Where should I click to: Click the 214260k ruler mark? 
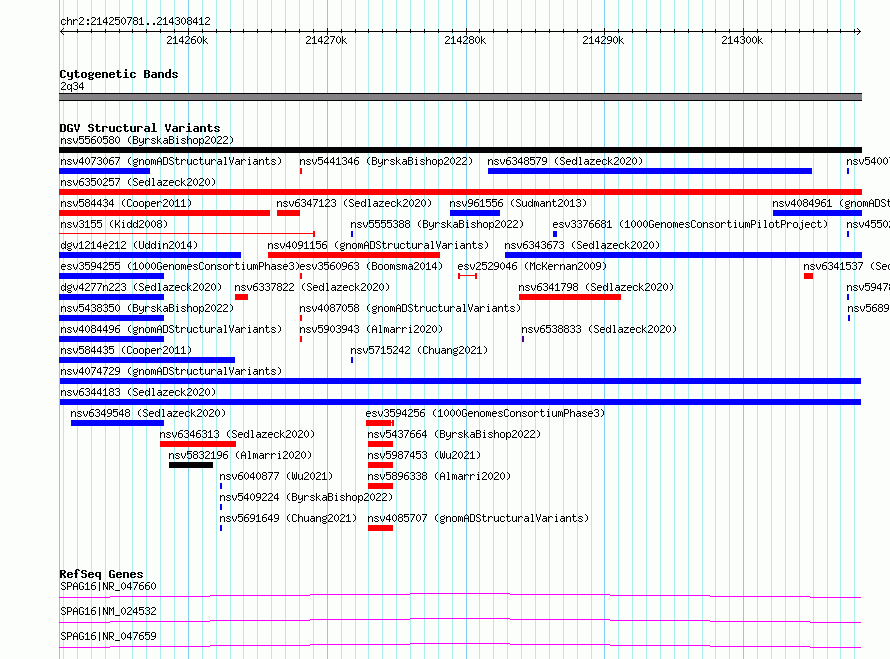click(187, 40)
